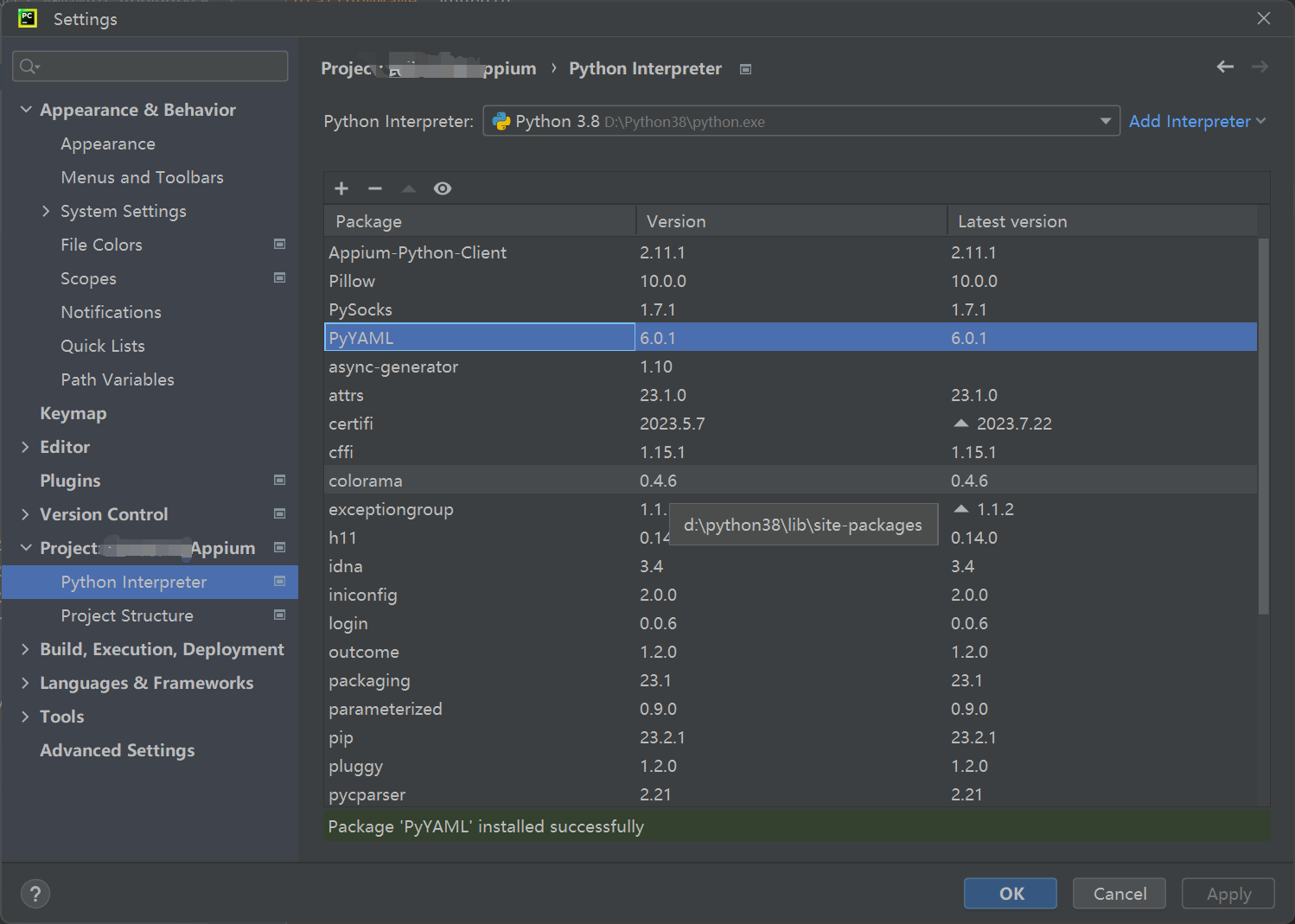The width and height of the screenshot is (1295, 924).
Task: Click the help question mark icon
Action: (x=35, y=894)
